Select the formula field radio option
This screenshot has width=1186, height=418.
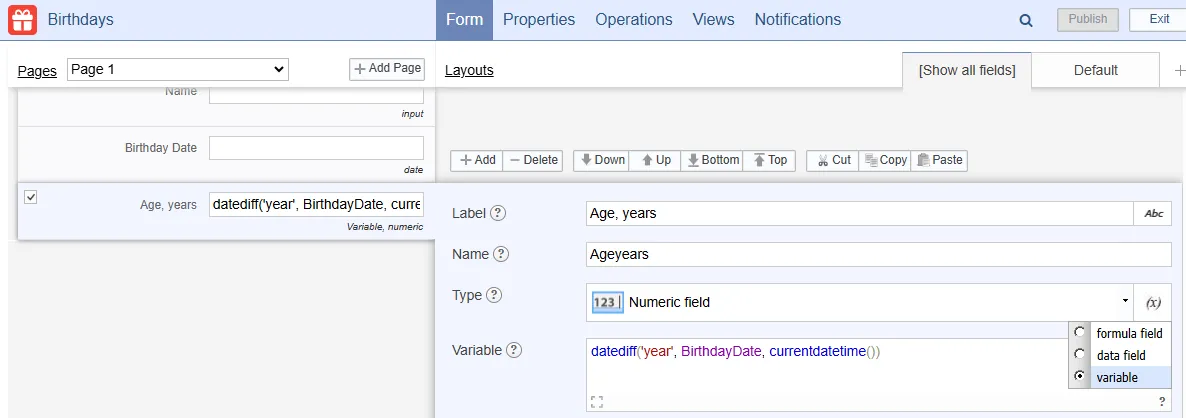[x=1078, y=333]
